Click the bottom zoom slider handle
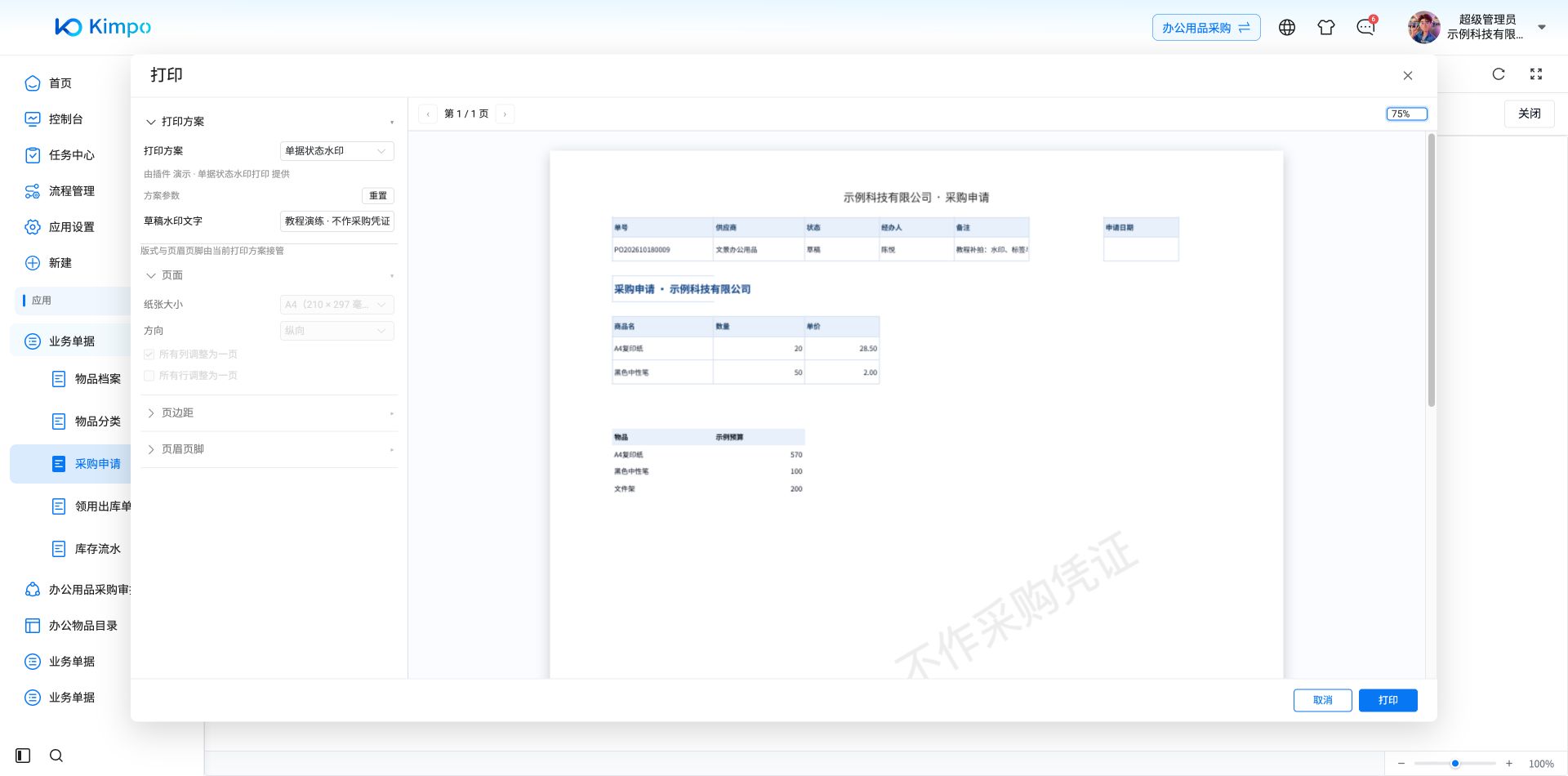The width and height of the screenshot is (1568, 776). pyautogui.click(x=1455, y=764)
